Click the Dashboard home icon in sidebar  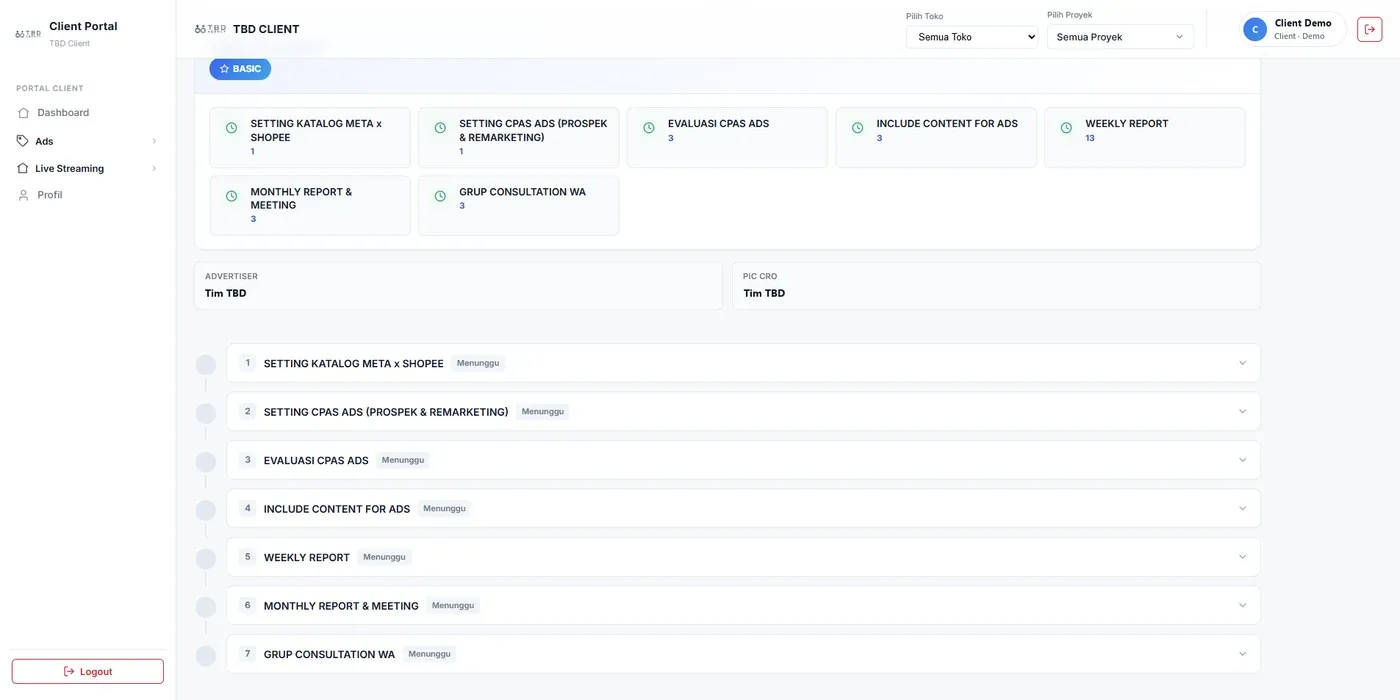(x=24, y=113)
